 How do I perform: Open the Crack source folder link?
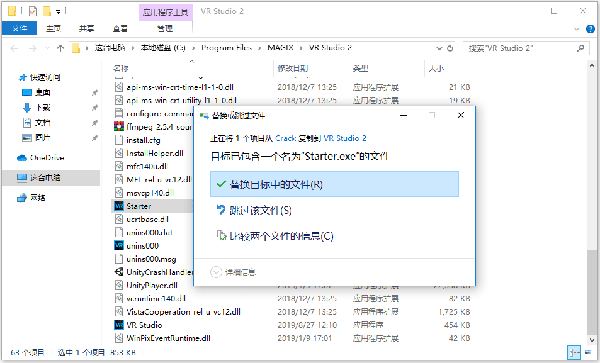[285, 138]
